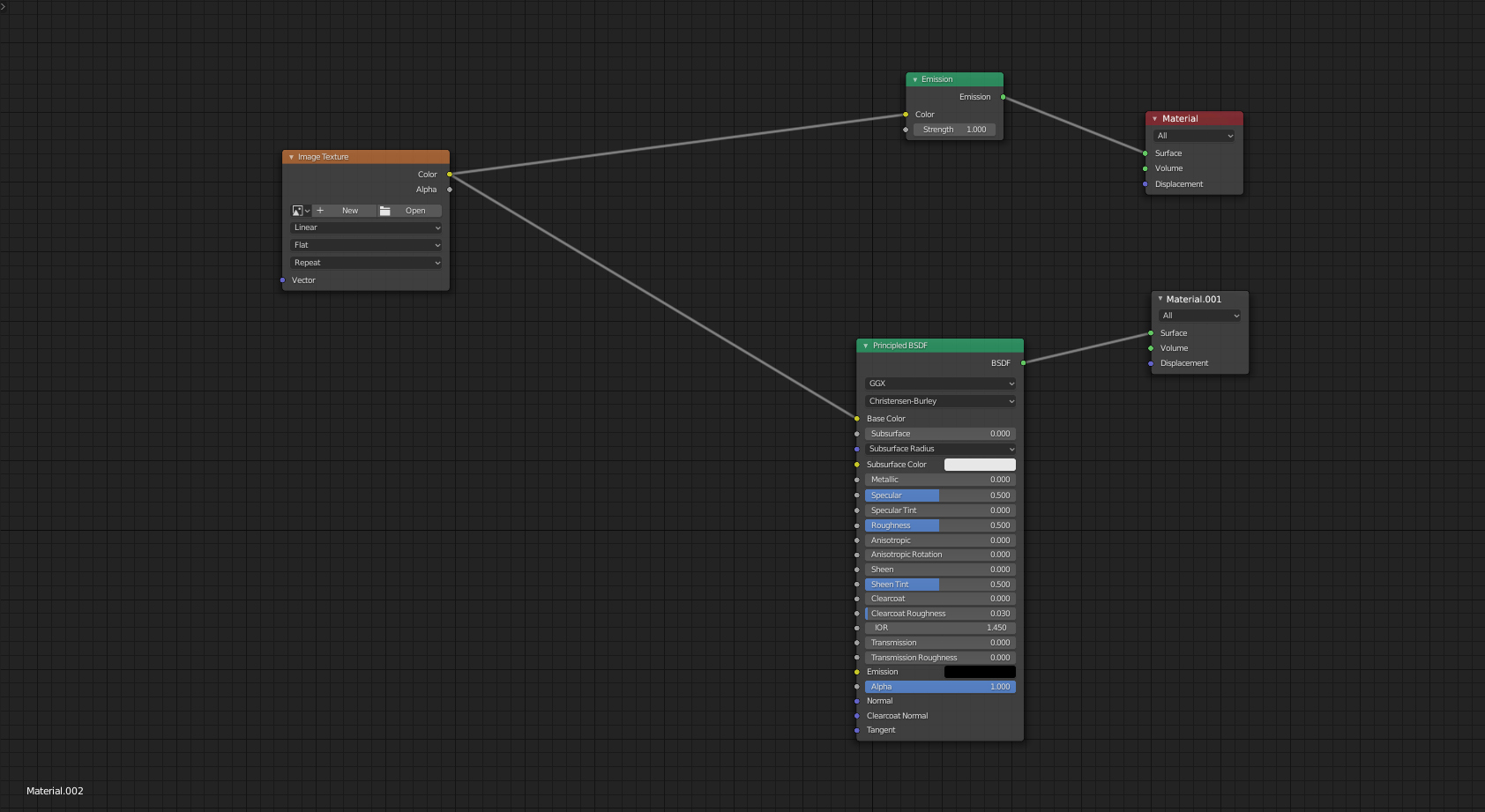
Task: Collapse the Emission node
Action: [x=915, y=79]
